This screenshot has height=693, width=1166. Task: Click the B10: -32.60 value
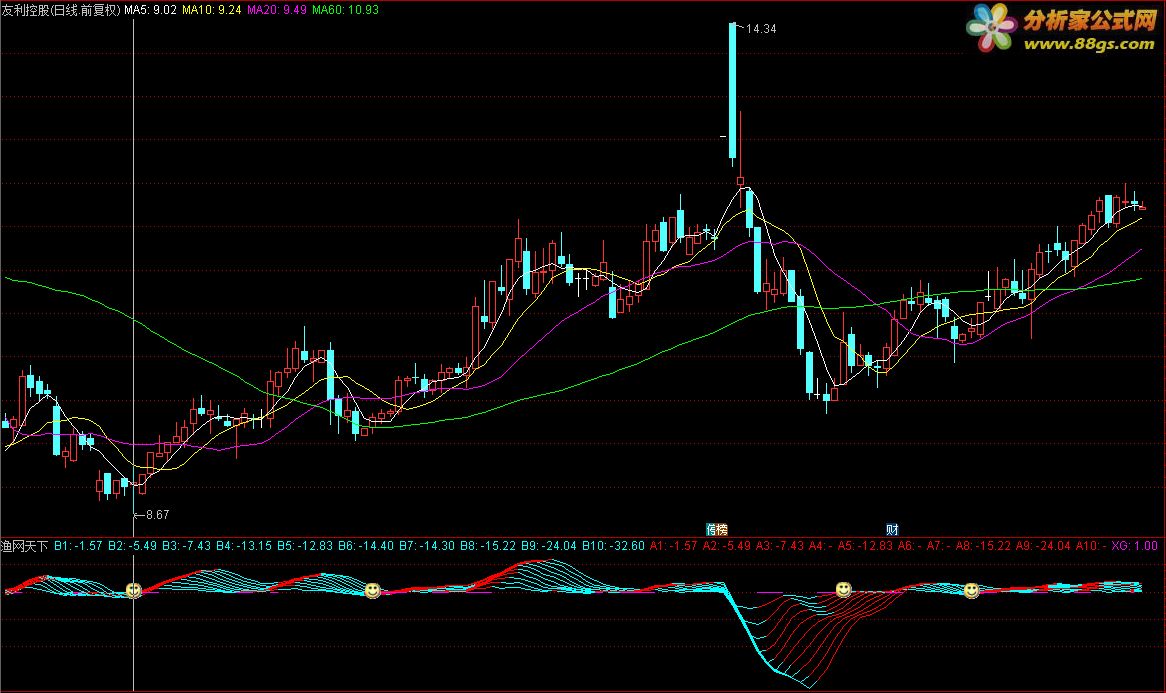click(613, 546)
